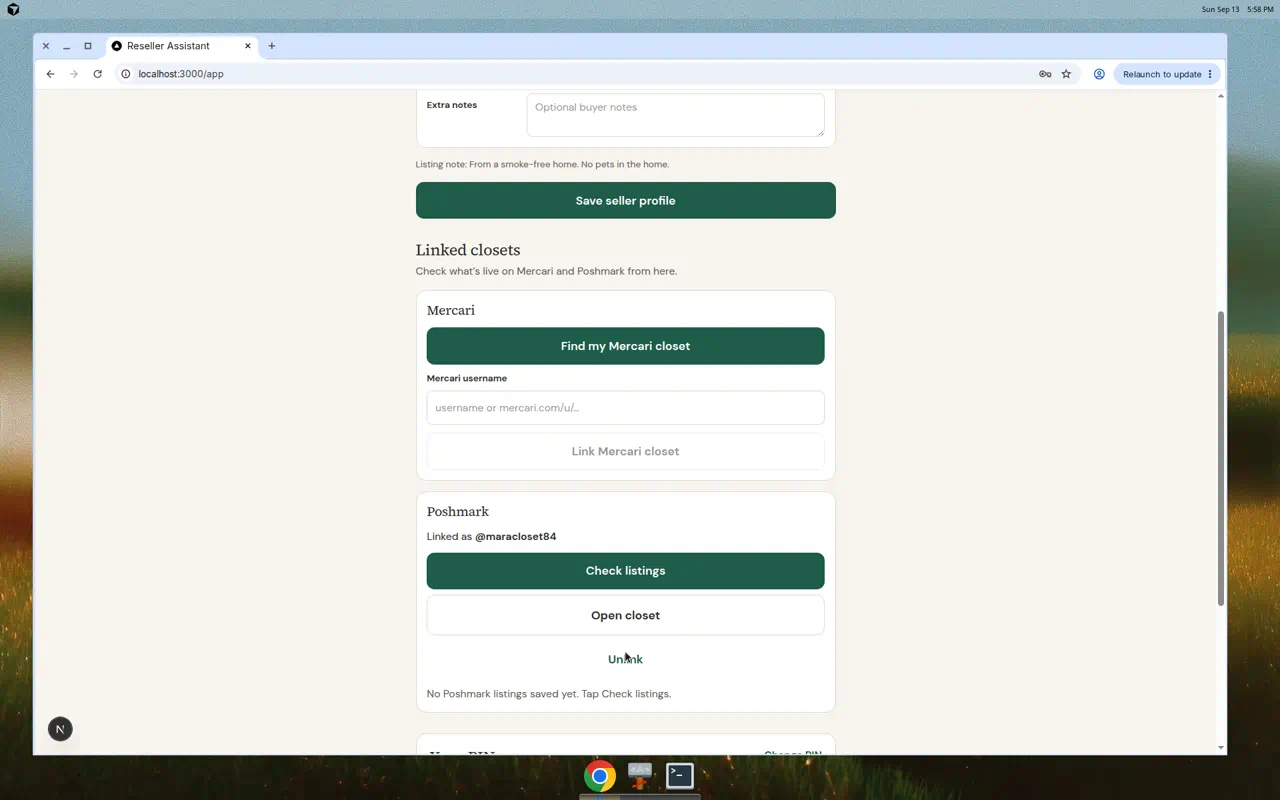Go back using browser back arrow
Viewport: 1280px width, 800px height.
(50, 74)
